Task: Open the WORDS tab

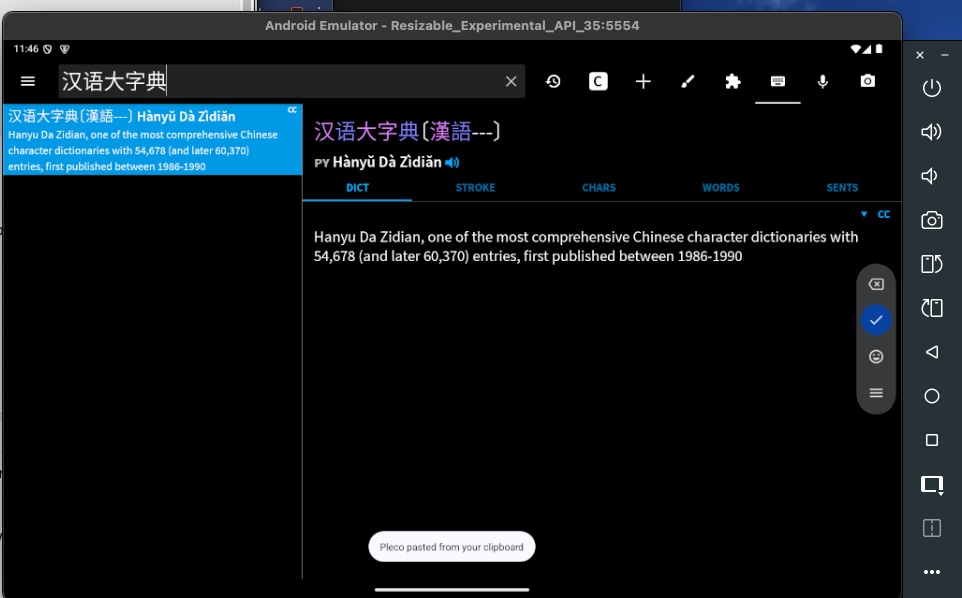Action: pos(720,187)
